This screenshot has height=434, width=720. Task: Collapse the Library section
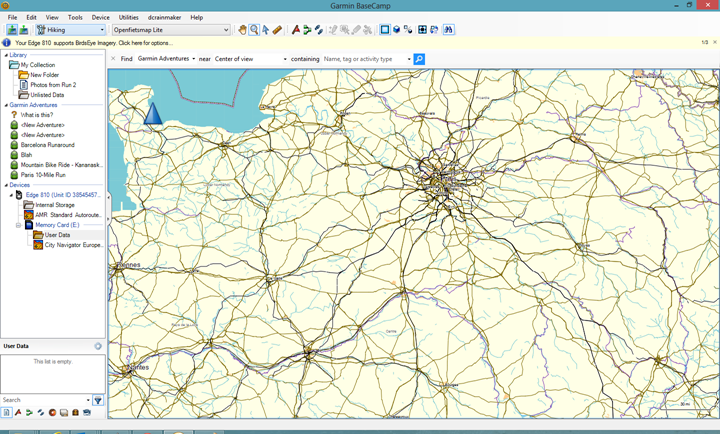coord(6,55)
